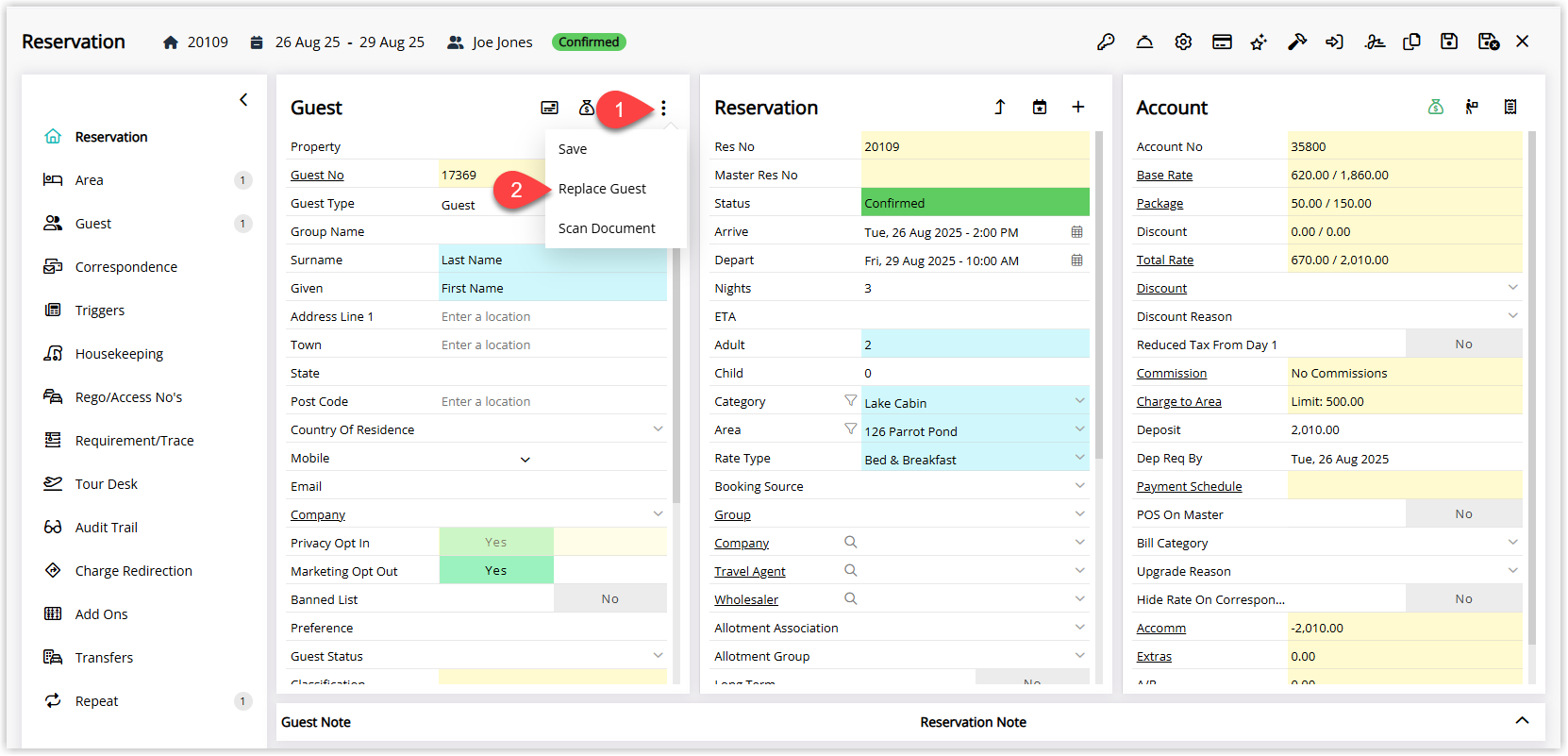Open the Rate Type Bed & Breakfast dropdown
1568x756 pixels.
click(1079, 458)
